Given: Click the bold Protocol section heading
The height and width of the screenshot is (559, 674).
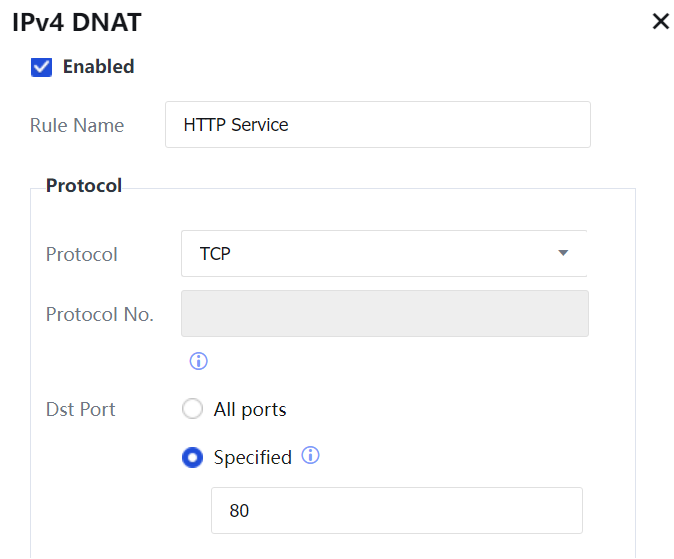Looking at the screenshot, I should tap(84, 186).
